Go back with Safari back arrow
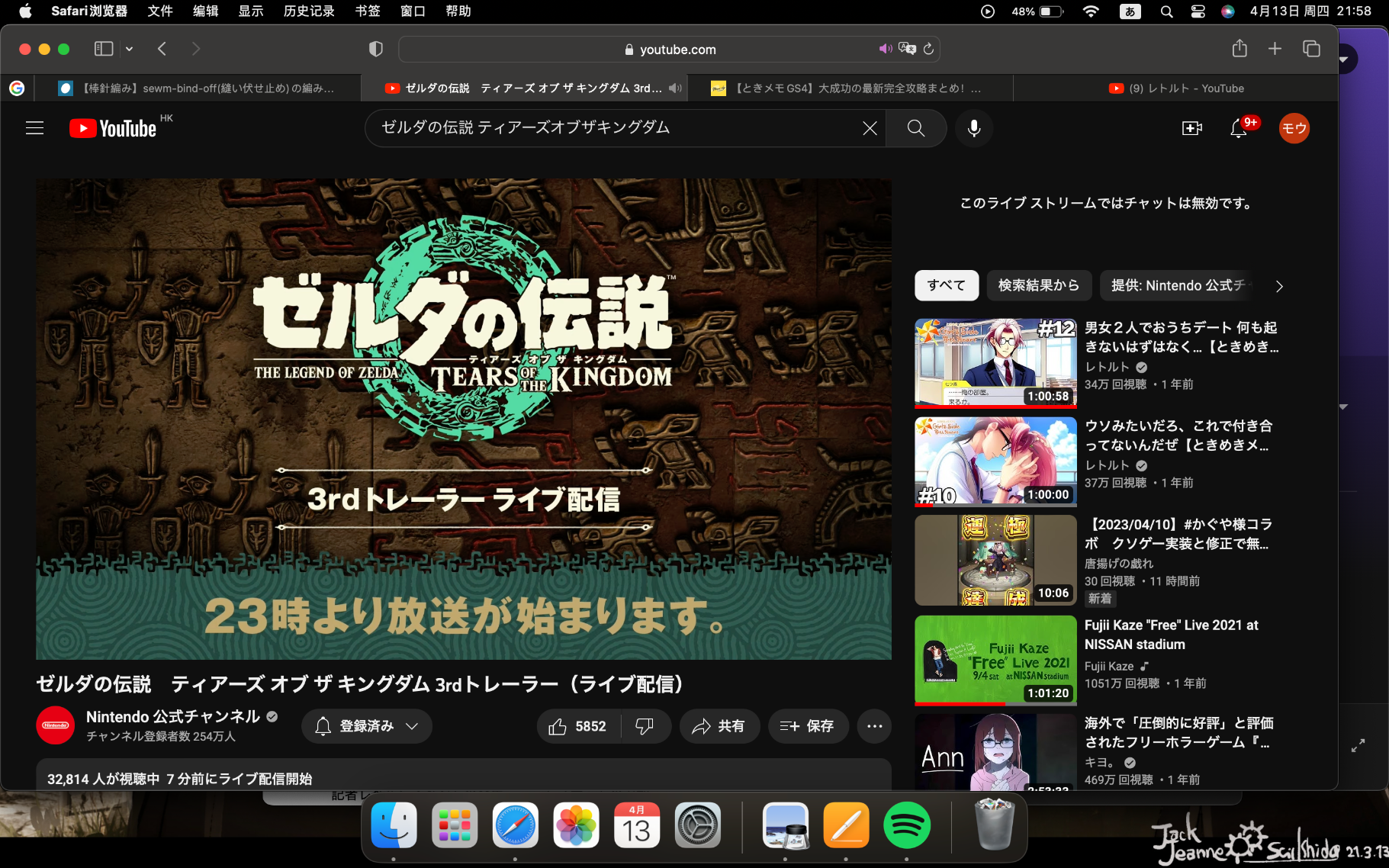1389x868 pixels. (x=162, y=49)
